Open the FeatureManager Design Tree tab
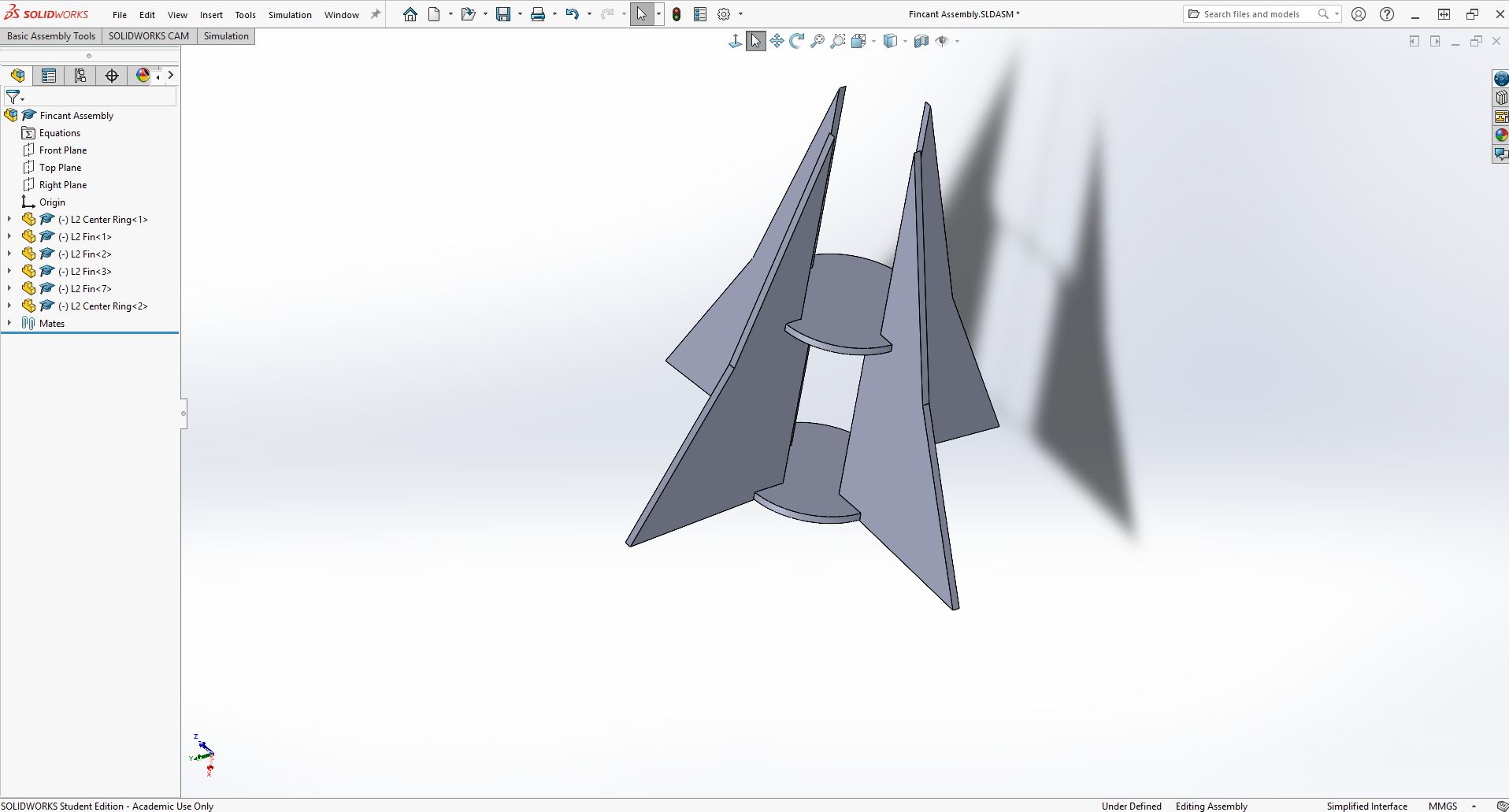The image size is (1509, 812). (17, 76)
